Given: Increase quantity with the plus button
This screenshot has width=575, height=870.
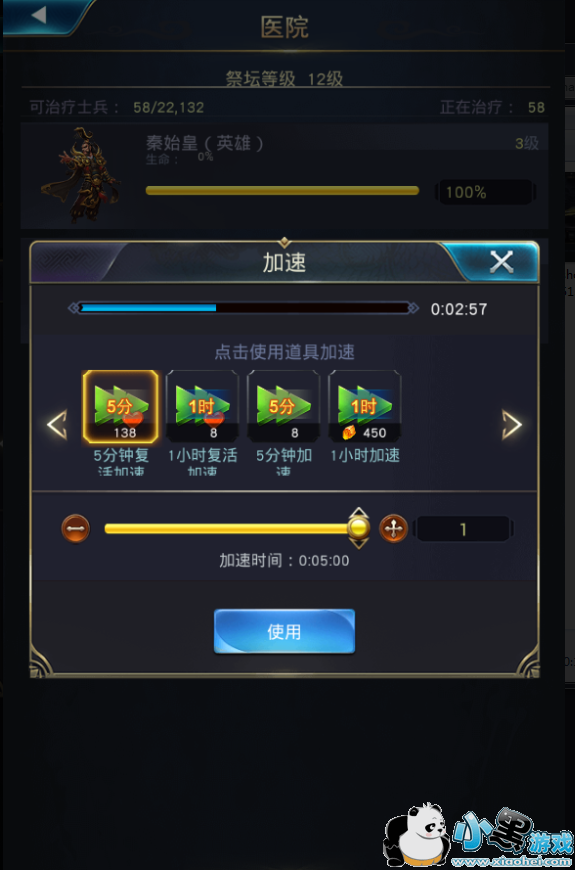Looking at the screenshot, I should pyautogui.click(x=394, y=529).
